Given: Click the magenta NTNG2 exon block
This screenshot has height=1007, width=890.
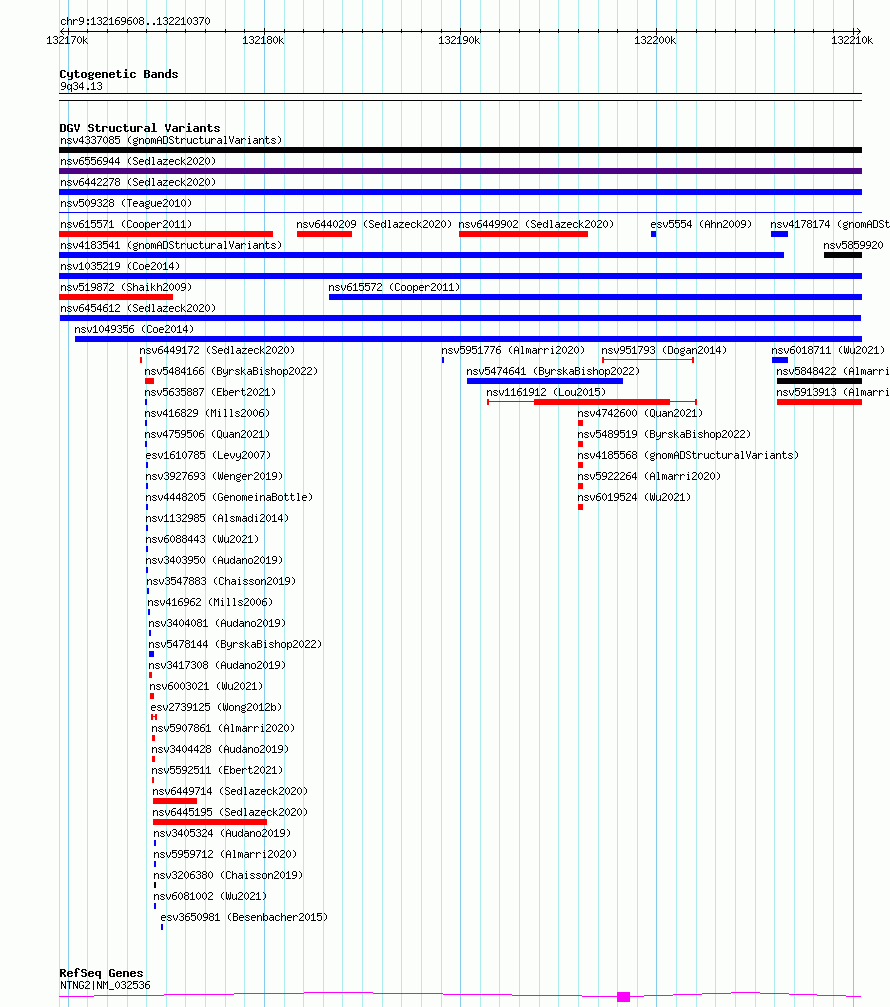Looking at the screenshot, I should coord(624,997).
